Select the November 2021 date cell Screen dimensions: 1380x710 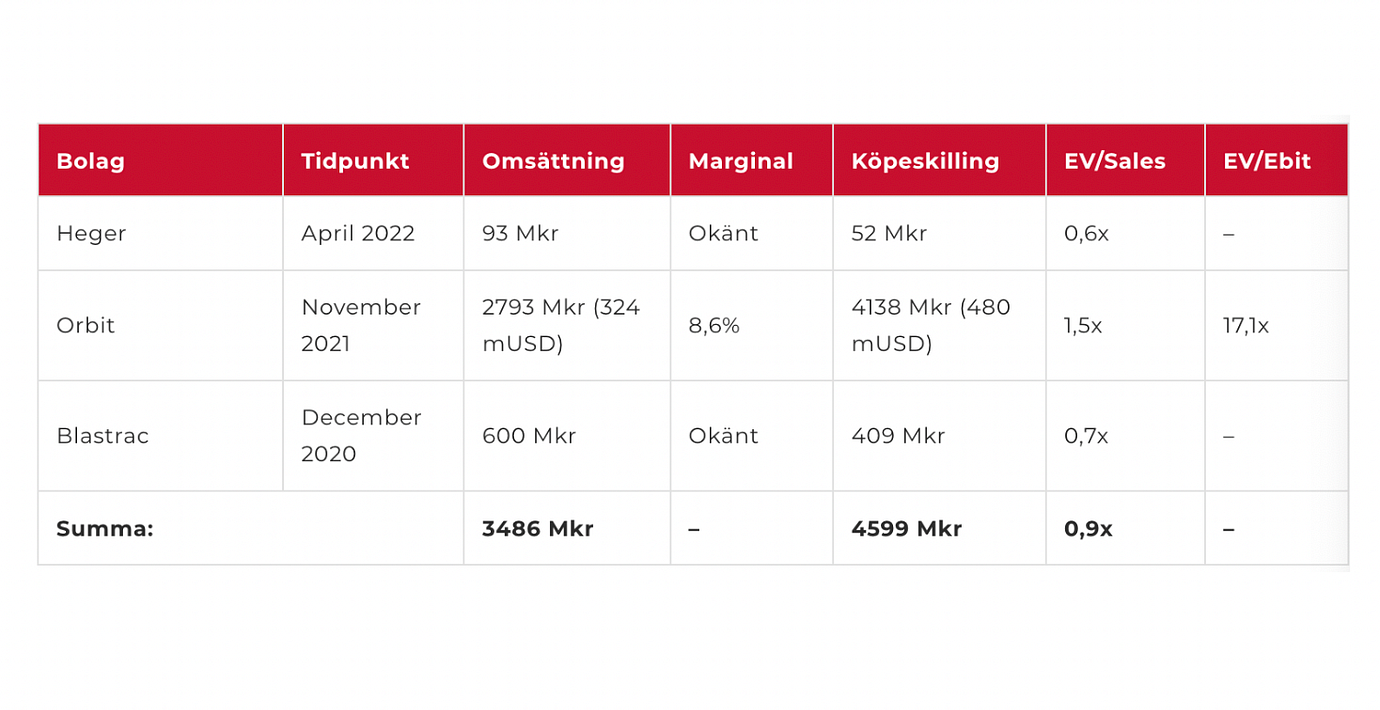pyautogui.click(x=361, y=325)
